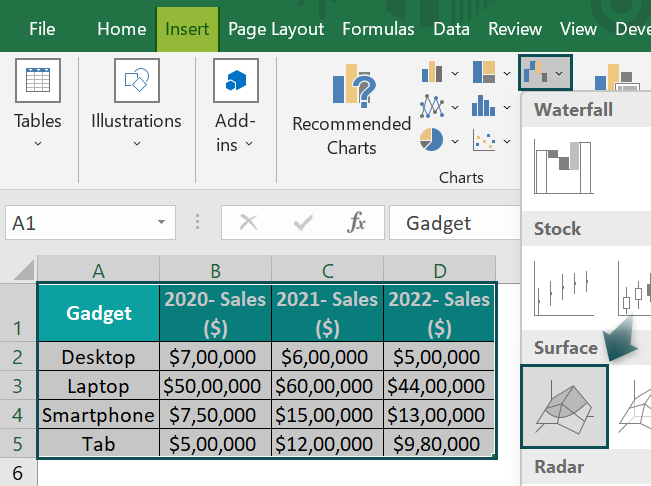Viewport: 651px width, 486px height.
Task: Open the Tables group
Action: (38, 104)
